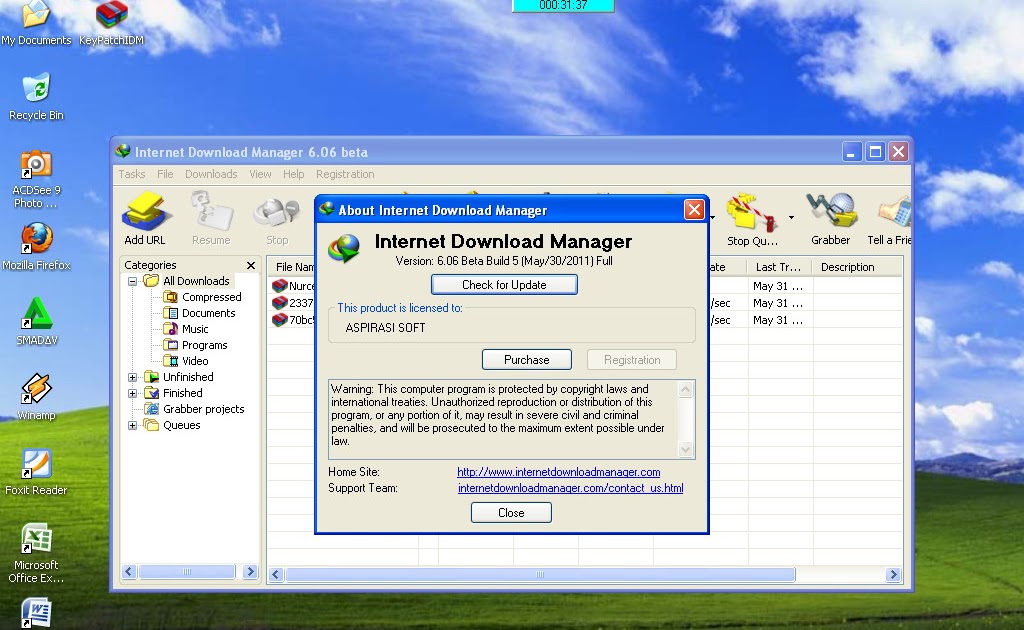Open the File menu
The image size is (1024, 630).
[x=165, y=174]
